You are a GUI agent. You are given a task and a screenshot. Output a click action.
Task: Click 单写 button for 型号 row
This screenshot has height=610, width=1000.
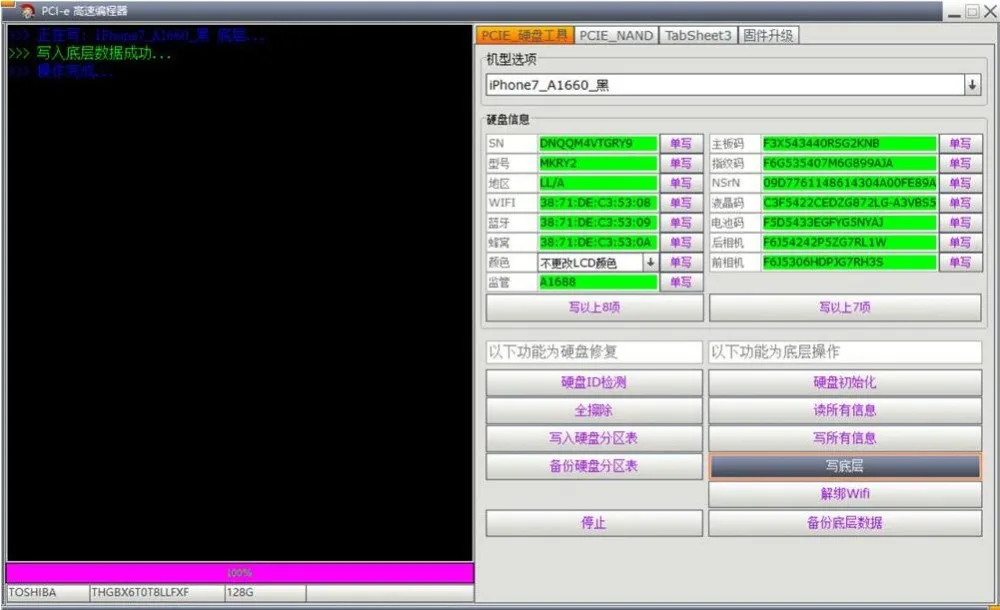pyautogui.click(x=681, y=163)
